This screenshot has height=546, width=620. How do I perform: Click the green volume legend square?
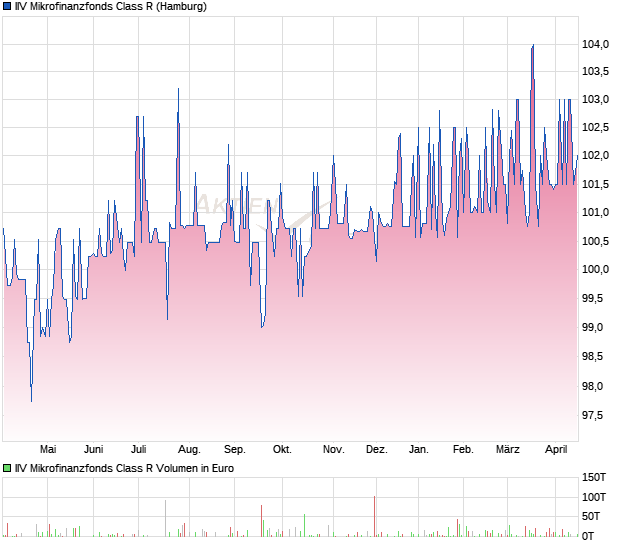7,468
